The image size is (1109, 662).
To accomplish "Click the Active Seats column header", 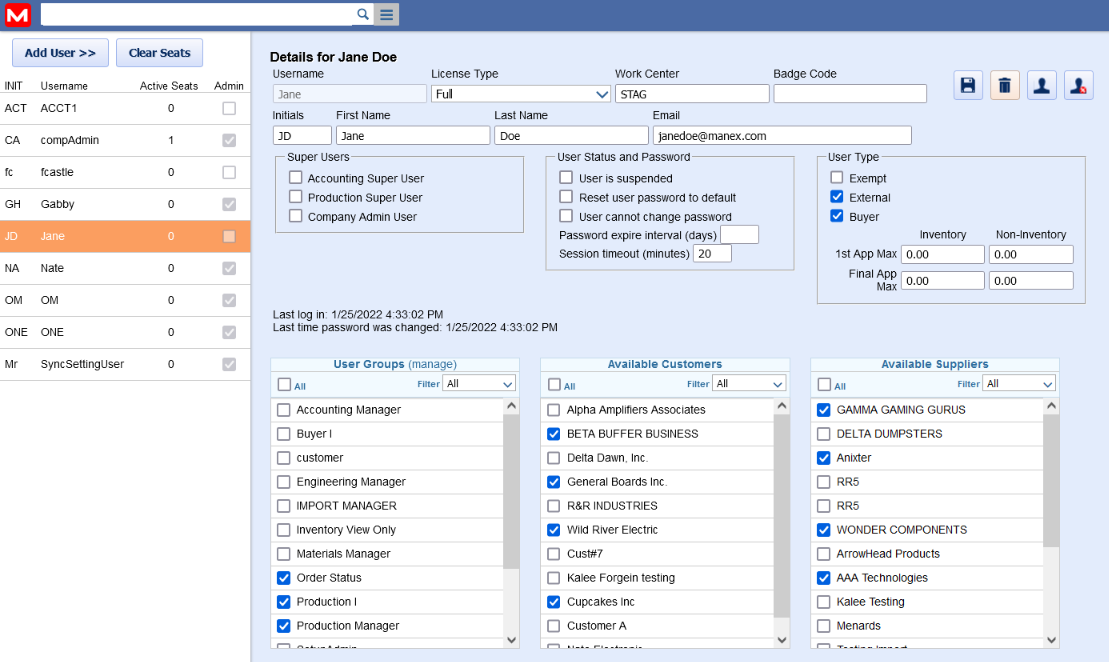I will point(168,86).
